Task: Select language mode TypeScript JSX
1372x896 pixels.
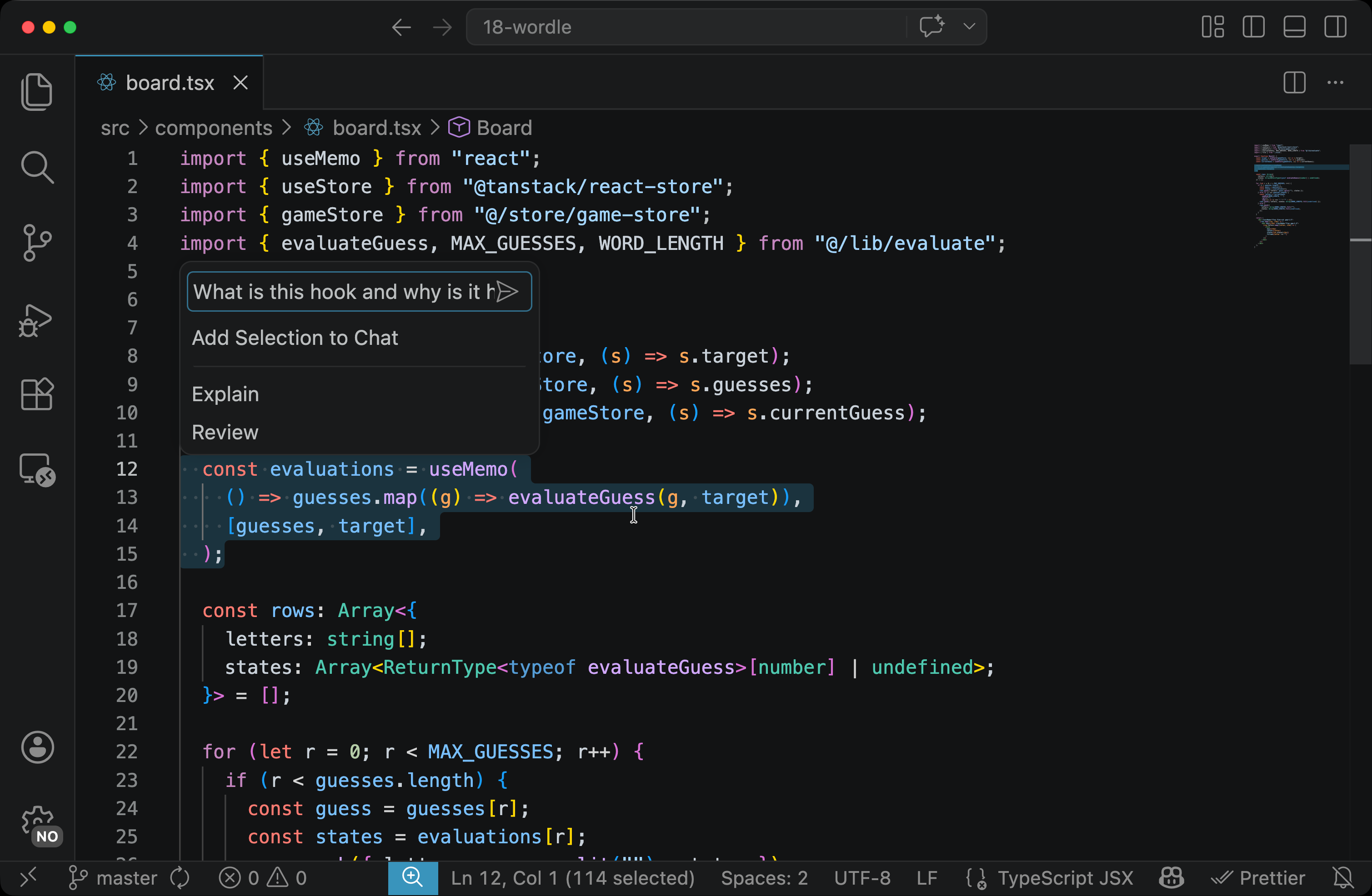Action: (1065, 878)
